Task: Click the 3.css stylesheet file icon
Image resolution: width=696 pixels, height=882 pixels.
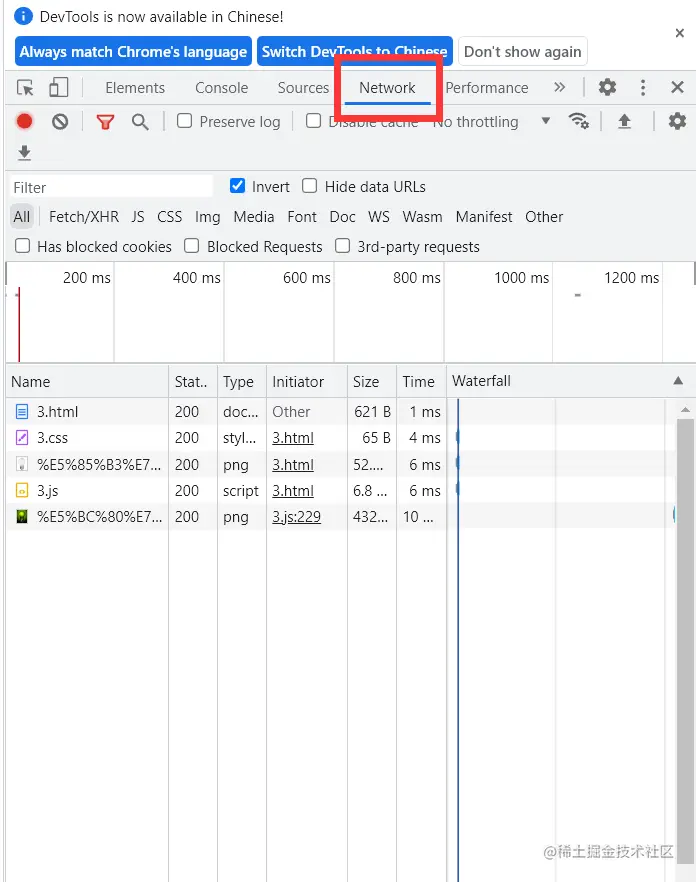Action: (x=21, y=438)
